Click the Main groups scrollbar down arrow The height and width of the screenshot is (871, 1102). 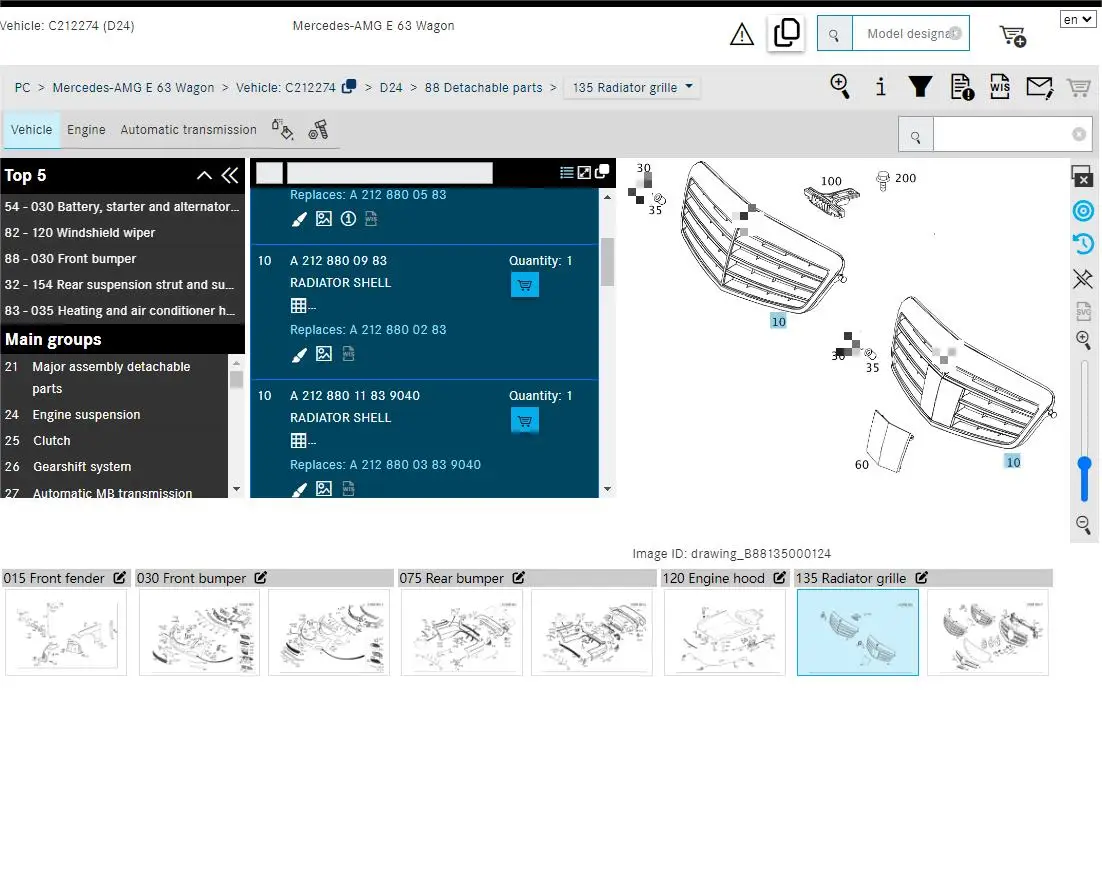236,489
